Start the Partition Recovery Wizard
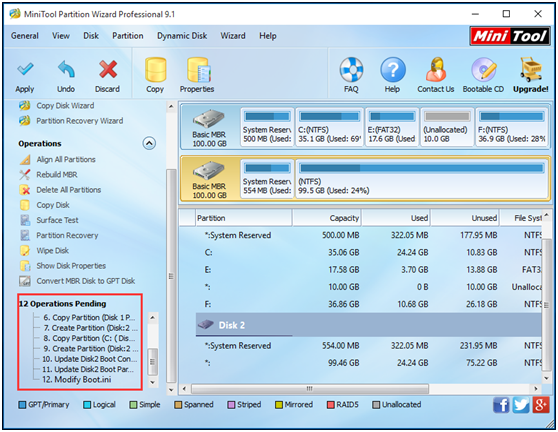The height and width of the screenshot is (432, 558). click(x=71, y=121)
